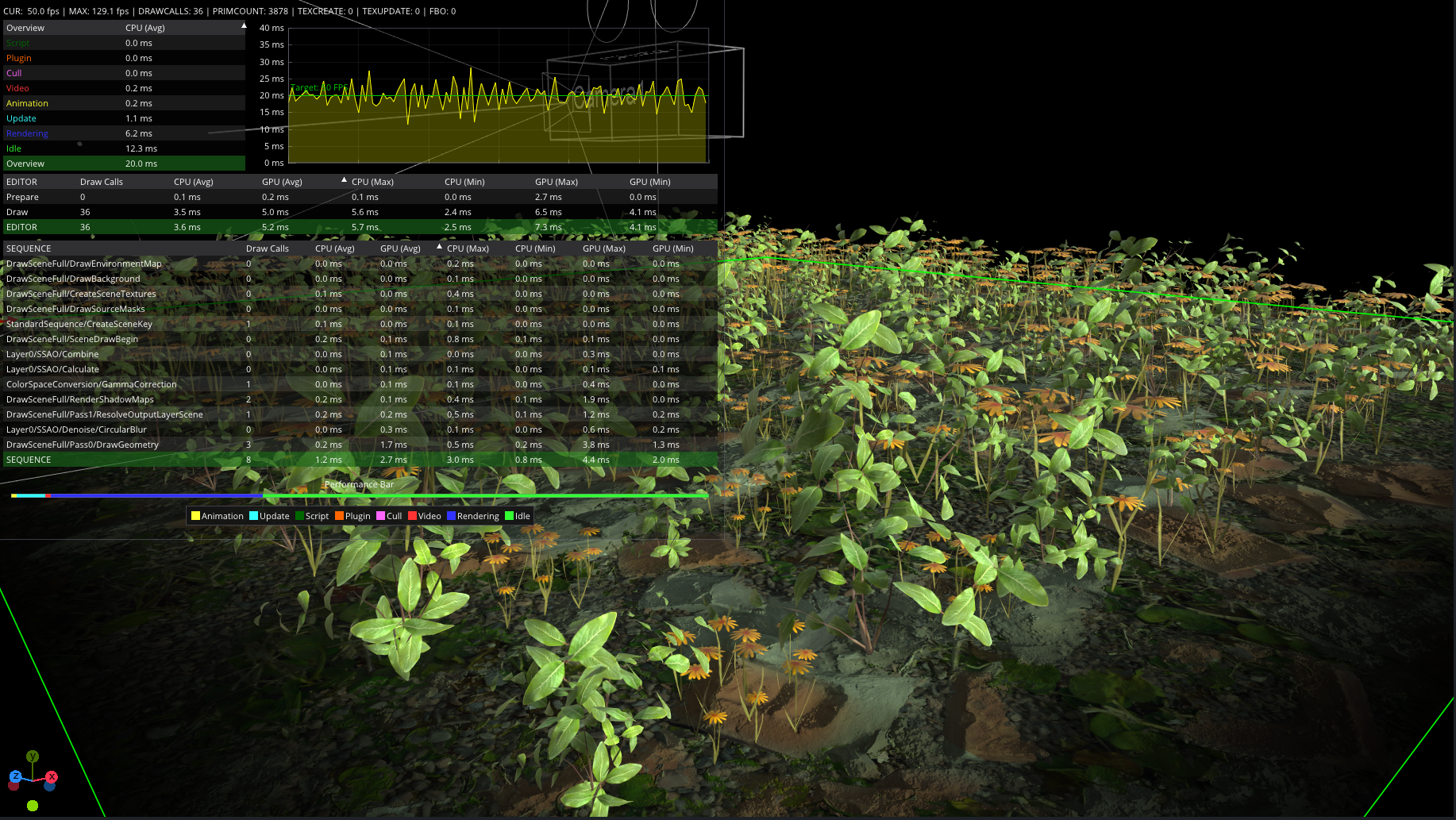Click the red X axis gizmo handle
Viewport: 1456px width, 820px height.
[52, 776]
